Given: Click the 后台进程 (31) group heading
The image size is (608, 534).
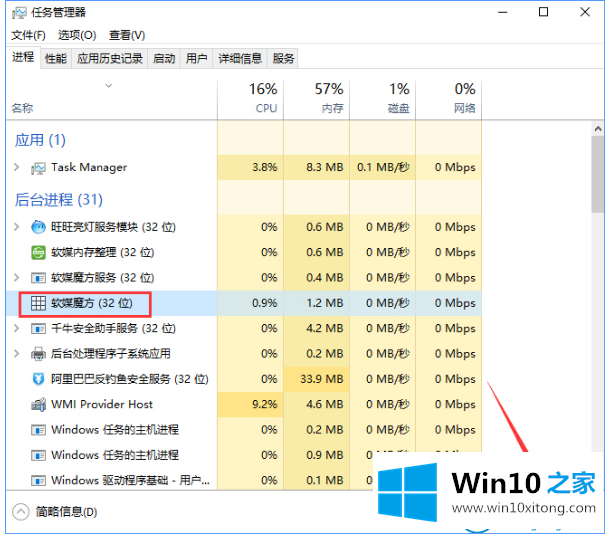Looking at the screenshot, I should point(59,200).
